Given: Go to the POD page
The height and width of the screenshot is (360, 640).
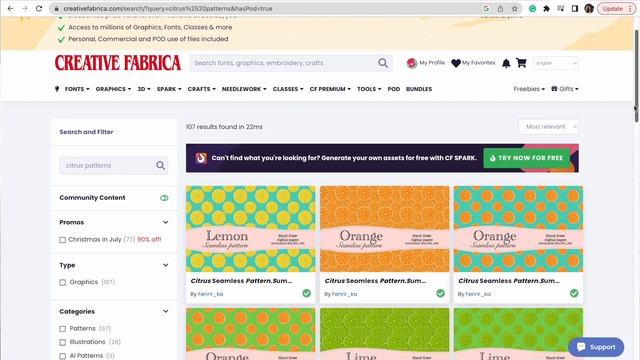Looking at the screenshot, I should [394, 89].
